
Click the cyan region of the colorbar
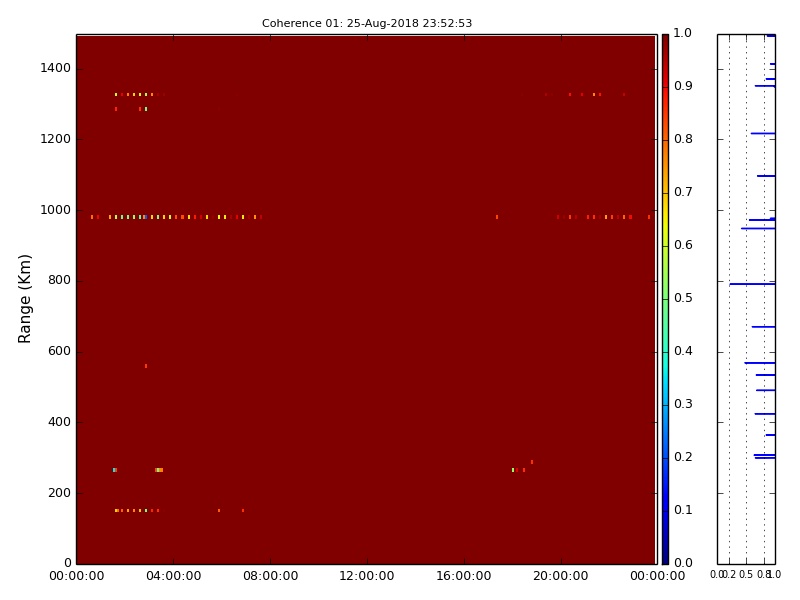[665, 365]
